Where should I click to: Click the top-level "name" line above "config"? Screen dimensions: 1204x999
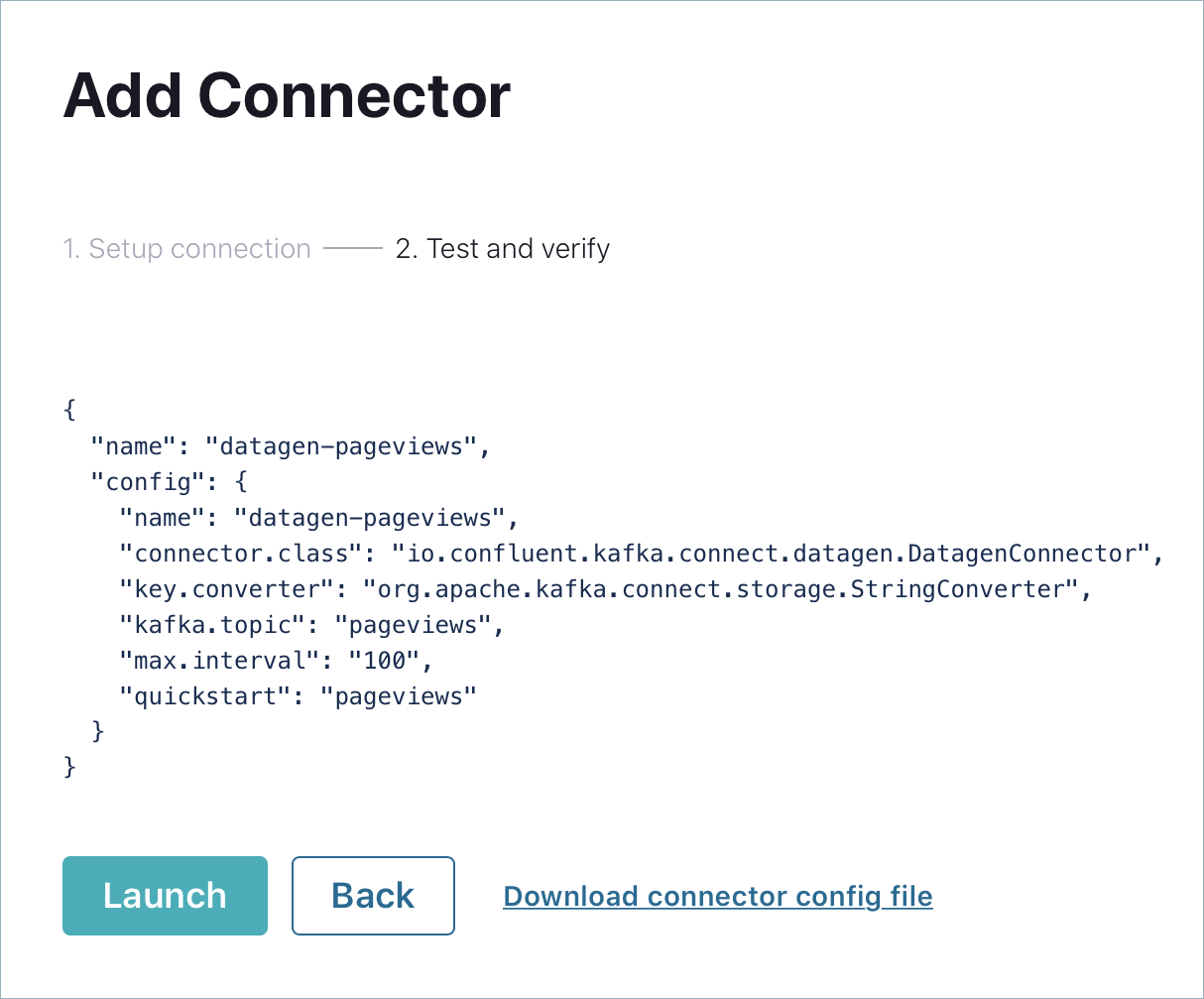coord(291,446)
